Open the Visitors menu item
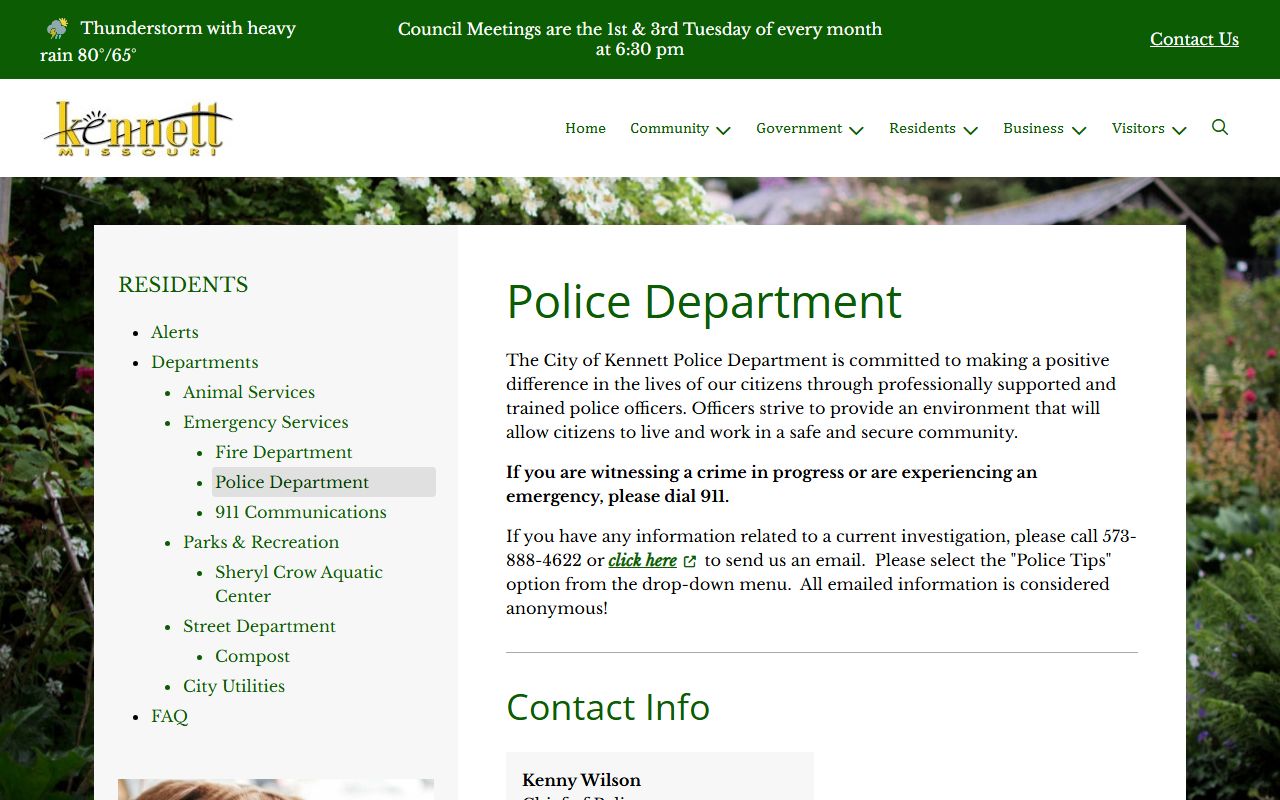1280x800 pixels. point(1138,128)
